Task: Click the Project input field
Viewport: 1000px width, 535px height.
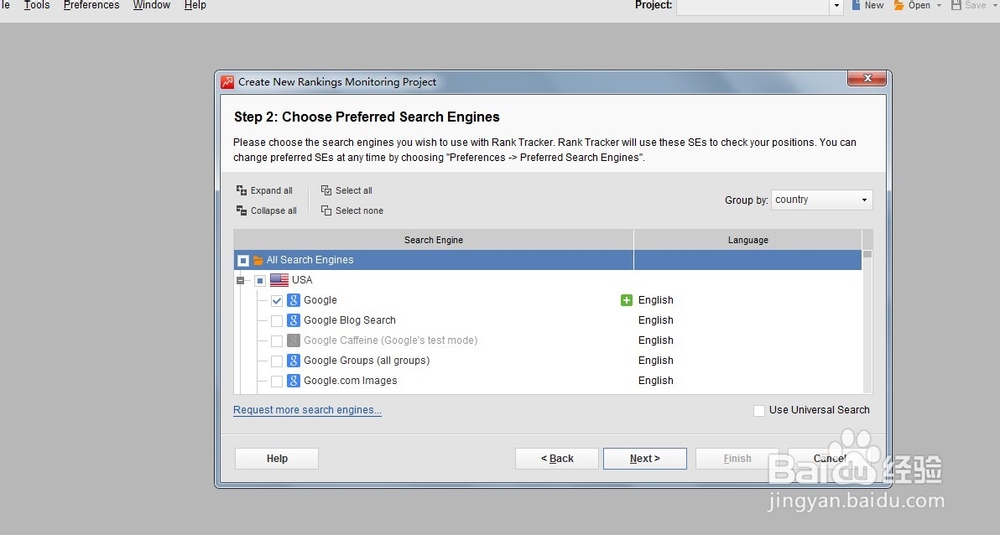Action: tap(753, 6)
